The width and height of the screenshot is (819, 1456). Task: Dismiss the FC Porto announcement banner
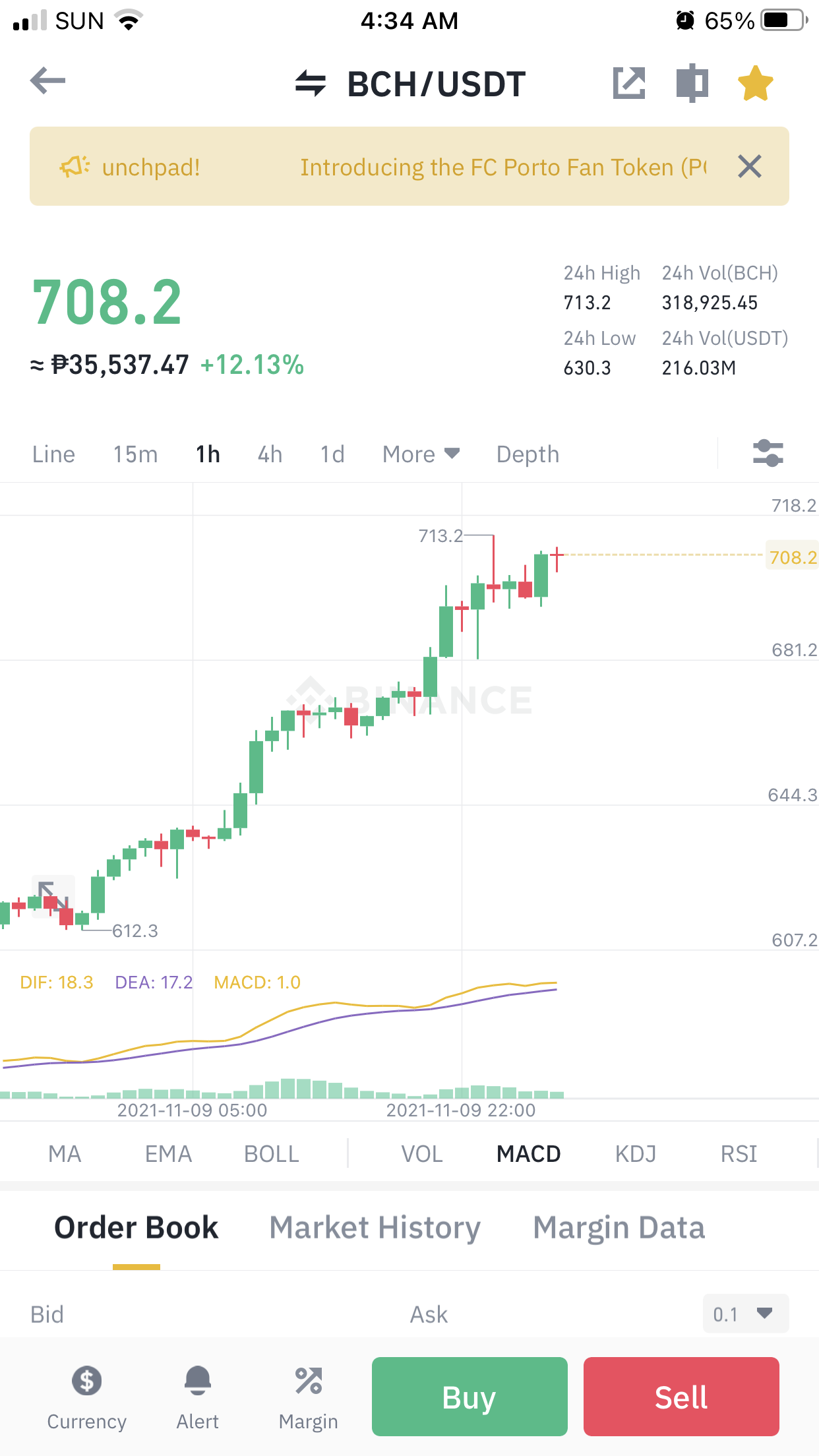(x=750, y=166)
